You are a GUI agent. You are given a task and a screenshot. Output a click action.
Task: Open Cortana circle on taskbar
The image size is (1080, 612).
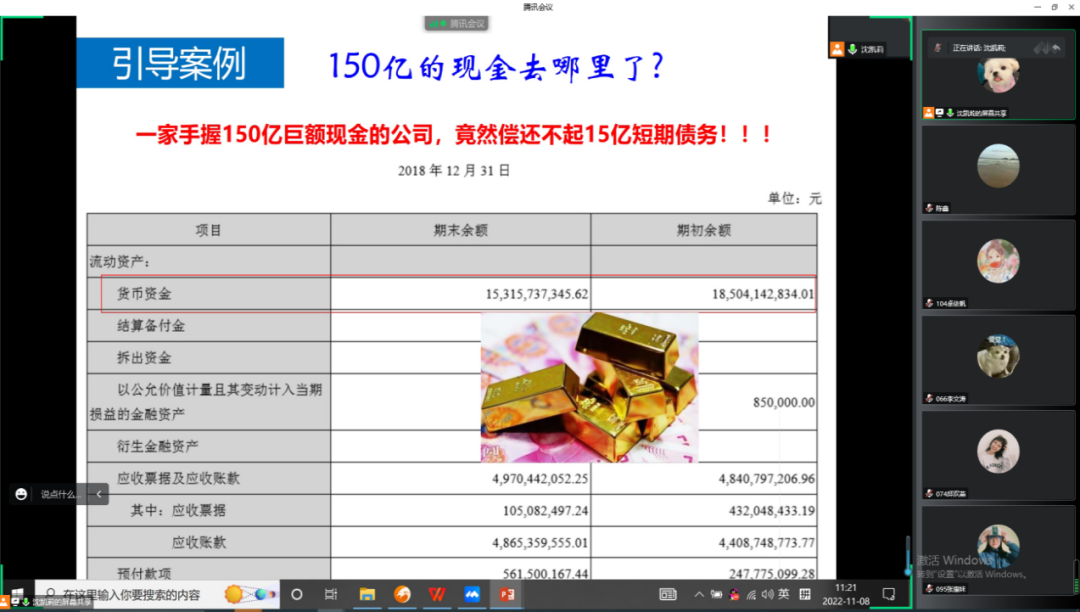coord(297,594)
